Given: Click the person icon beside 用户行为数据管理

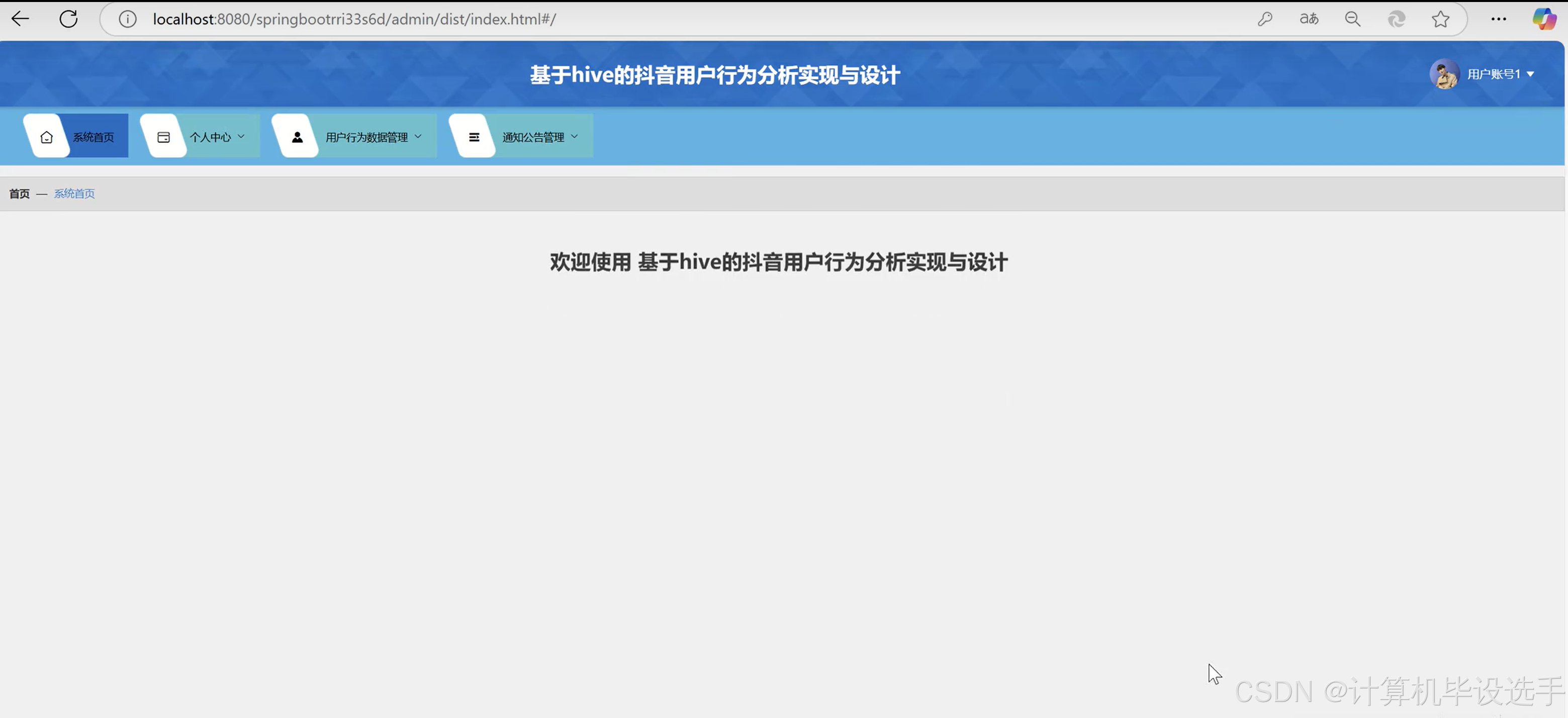Looking at the screenshot, I should (x=297, y=137).
